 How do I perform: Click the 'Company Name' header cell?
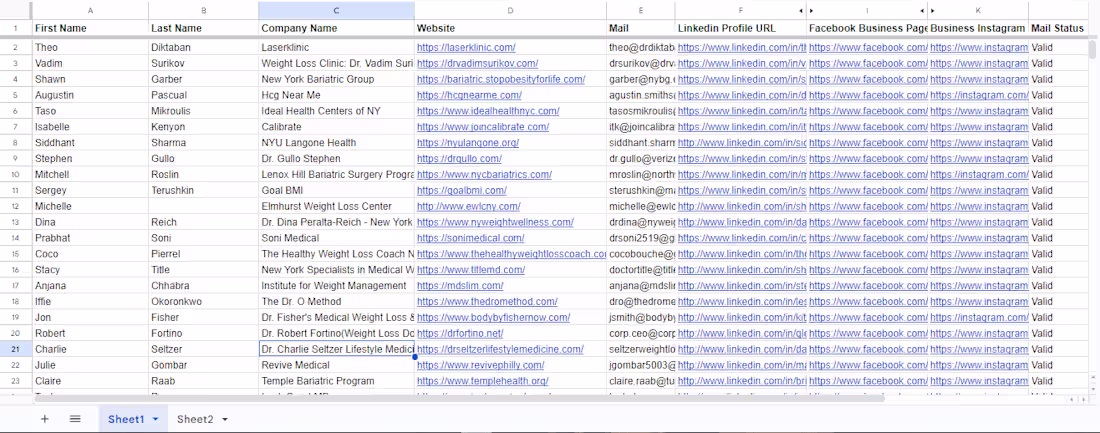[337, 28]
